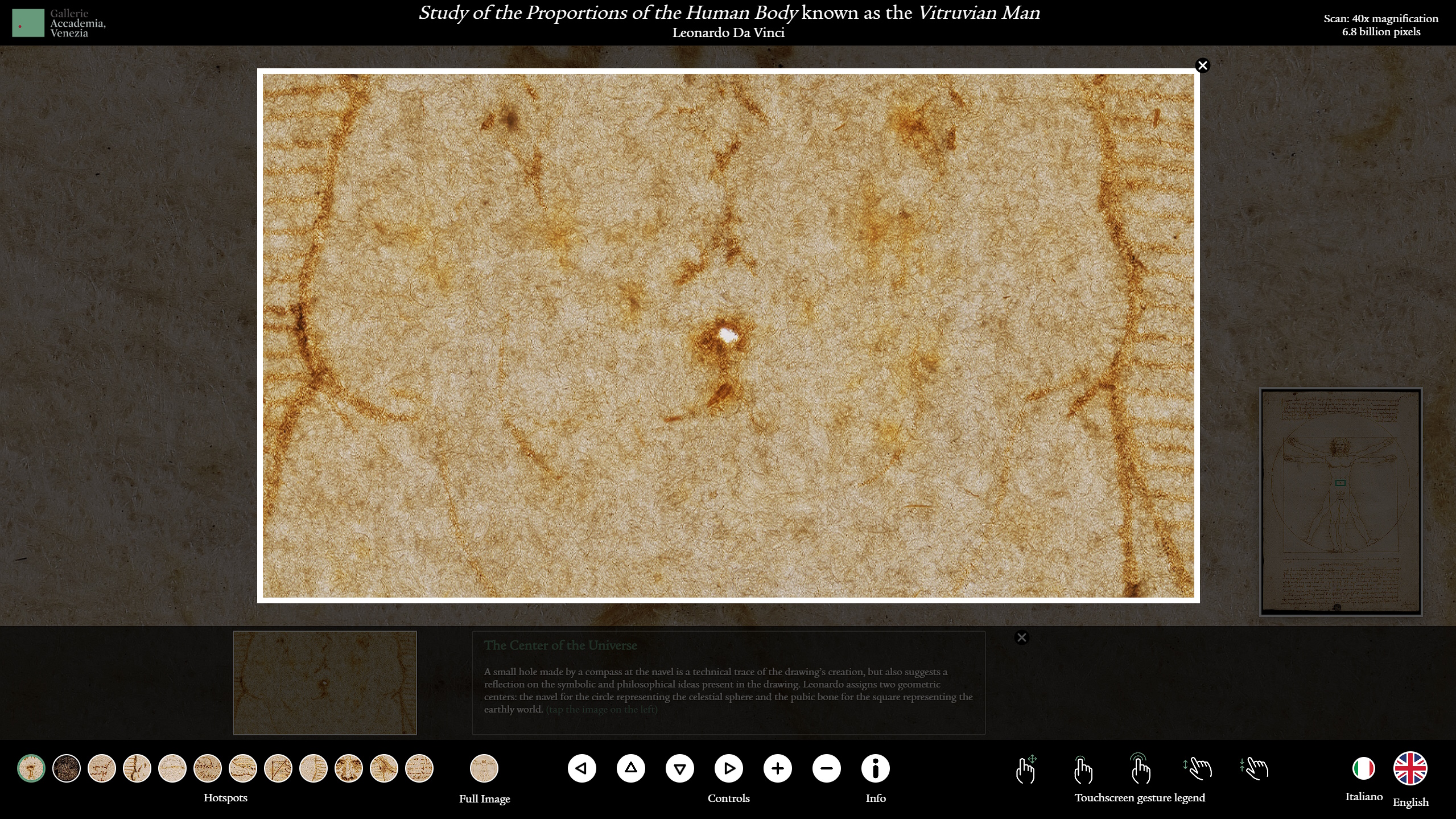Open the face hotspot circle
This screenshot has width=1456, height=819.
(349, 768)
